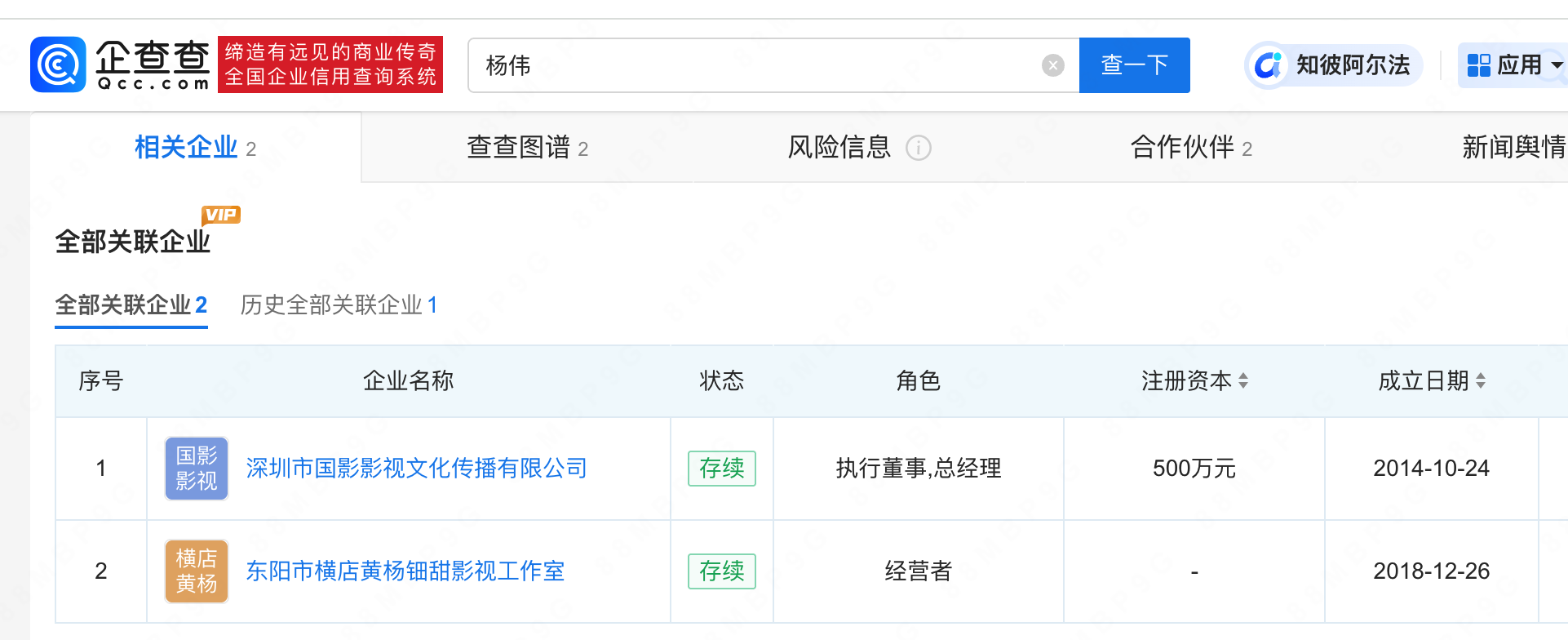Click the date 2018-12-26

point(1431,571)
